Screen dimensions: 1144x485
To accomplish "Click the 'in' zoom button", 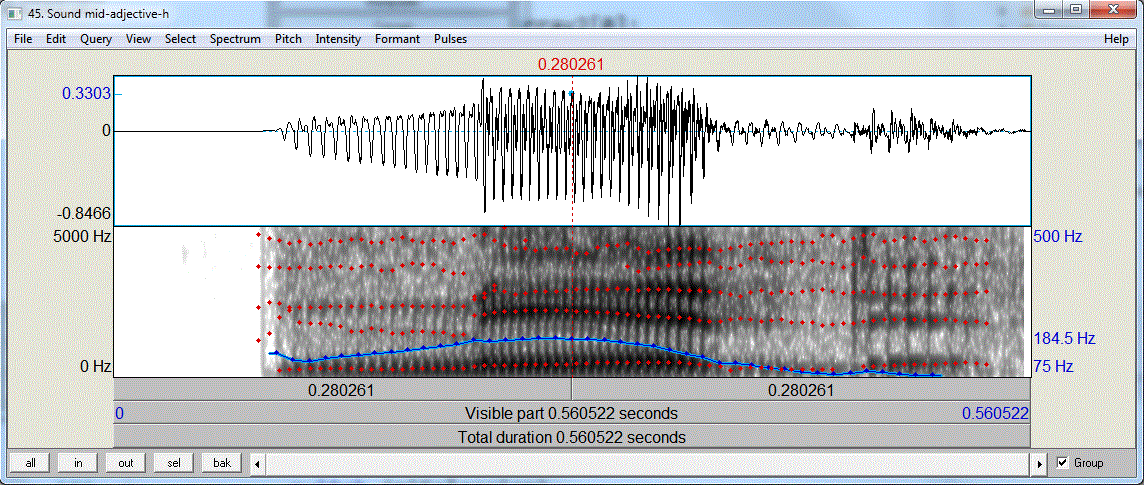I will [78, 462].
